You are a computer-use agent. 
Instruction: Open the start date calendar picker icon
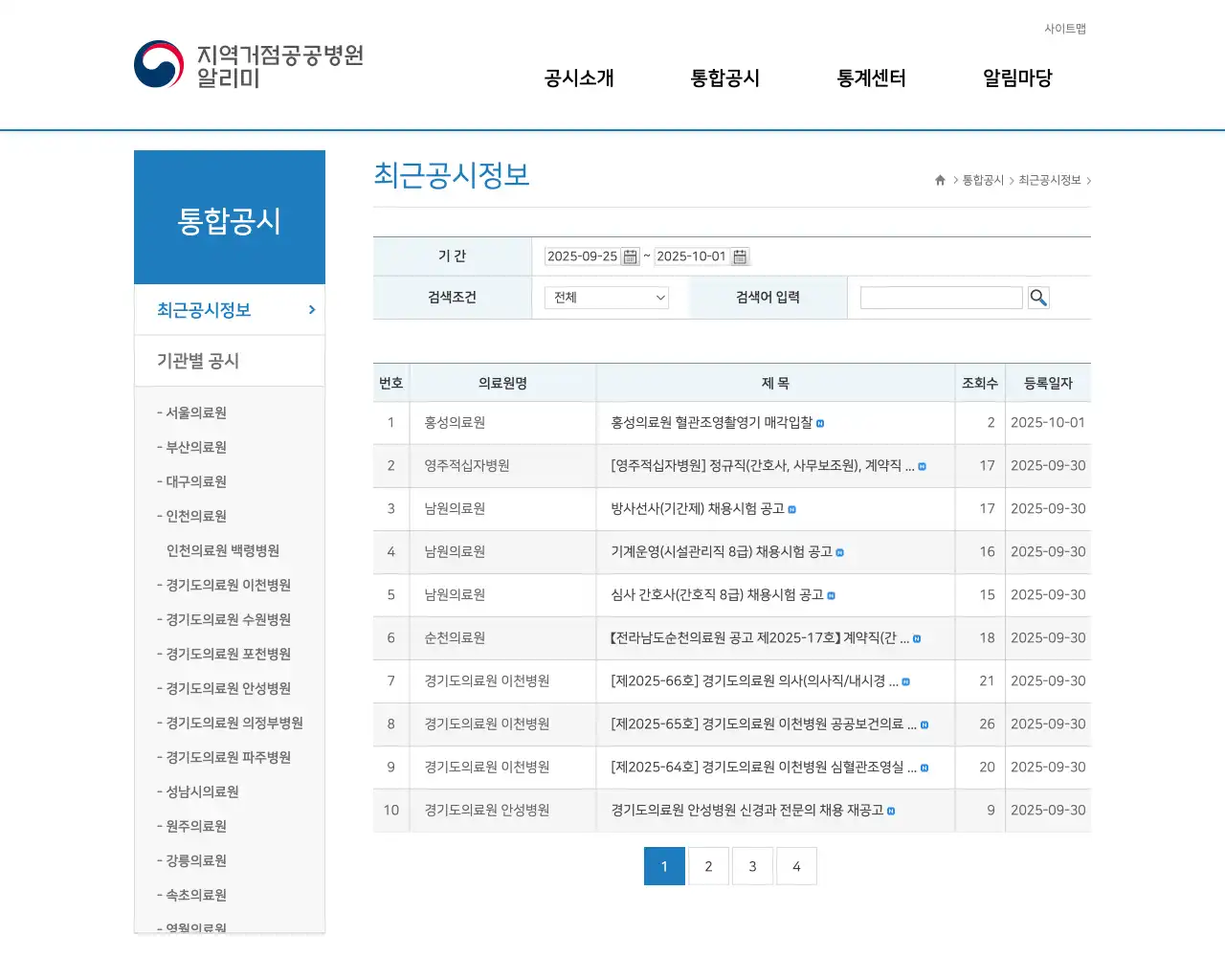point(630,256)
